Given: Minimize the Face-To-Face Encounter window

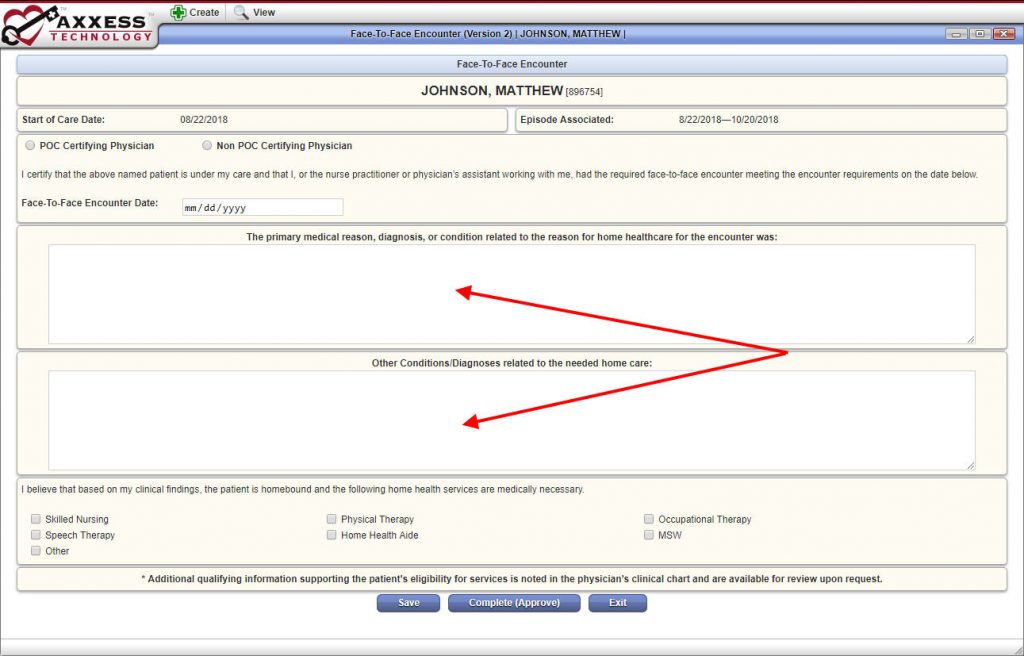Looking at the screenshot, I should (x=956, y=34).
